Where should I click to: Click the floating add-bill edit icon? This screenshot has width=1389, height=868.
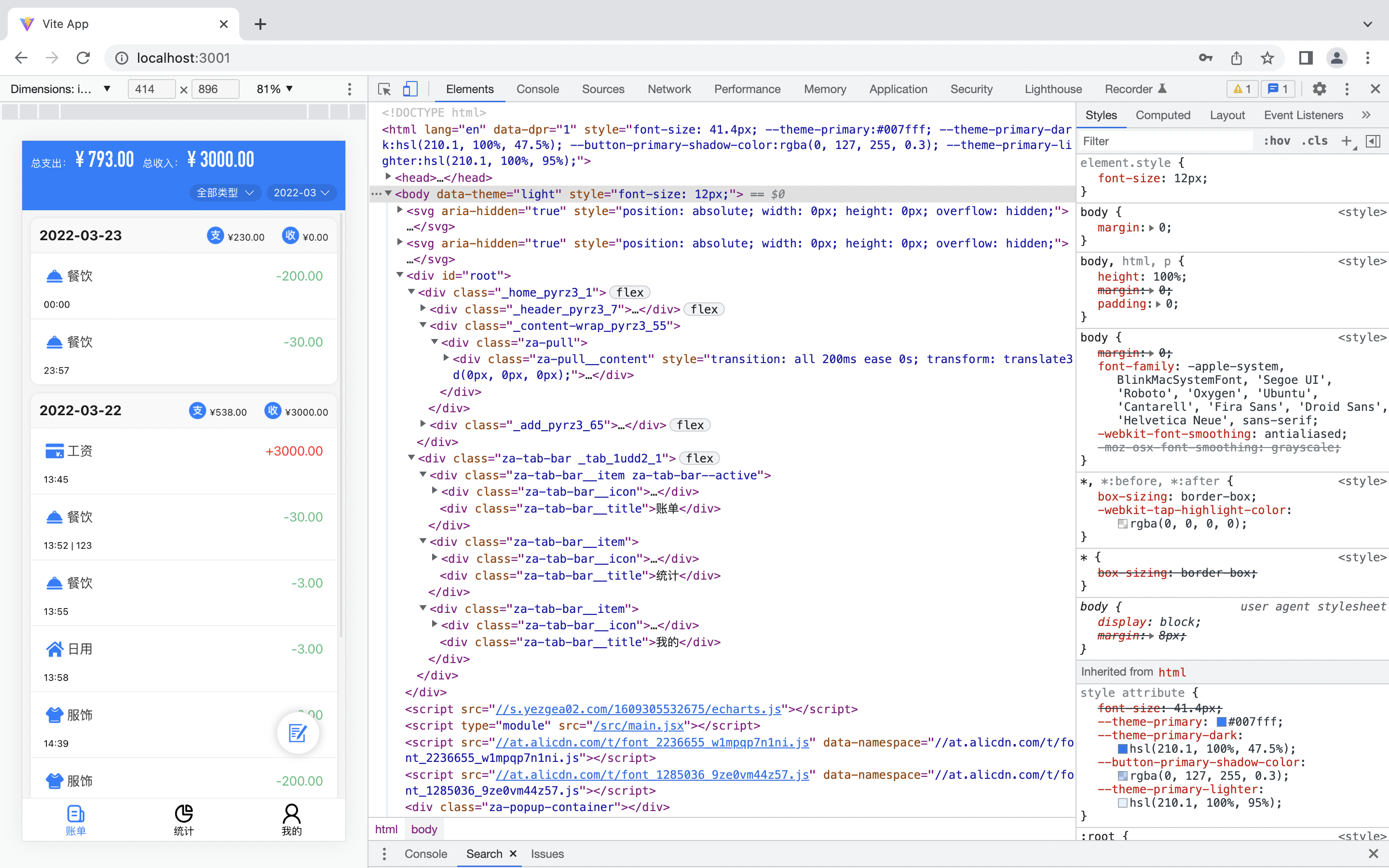pyautogui.click(x=298, y=732)
